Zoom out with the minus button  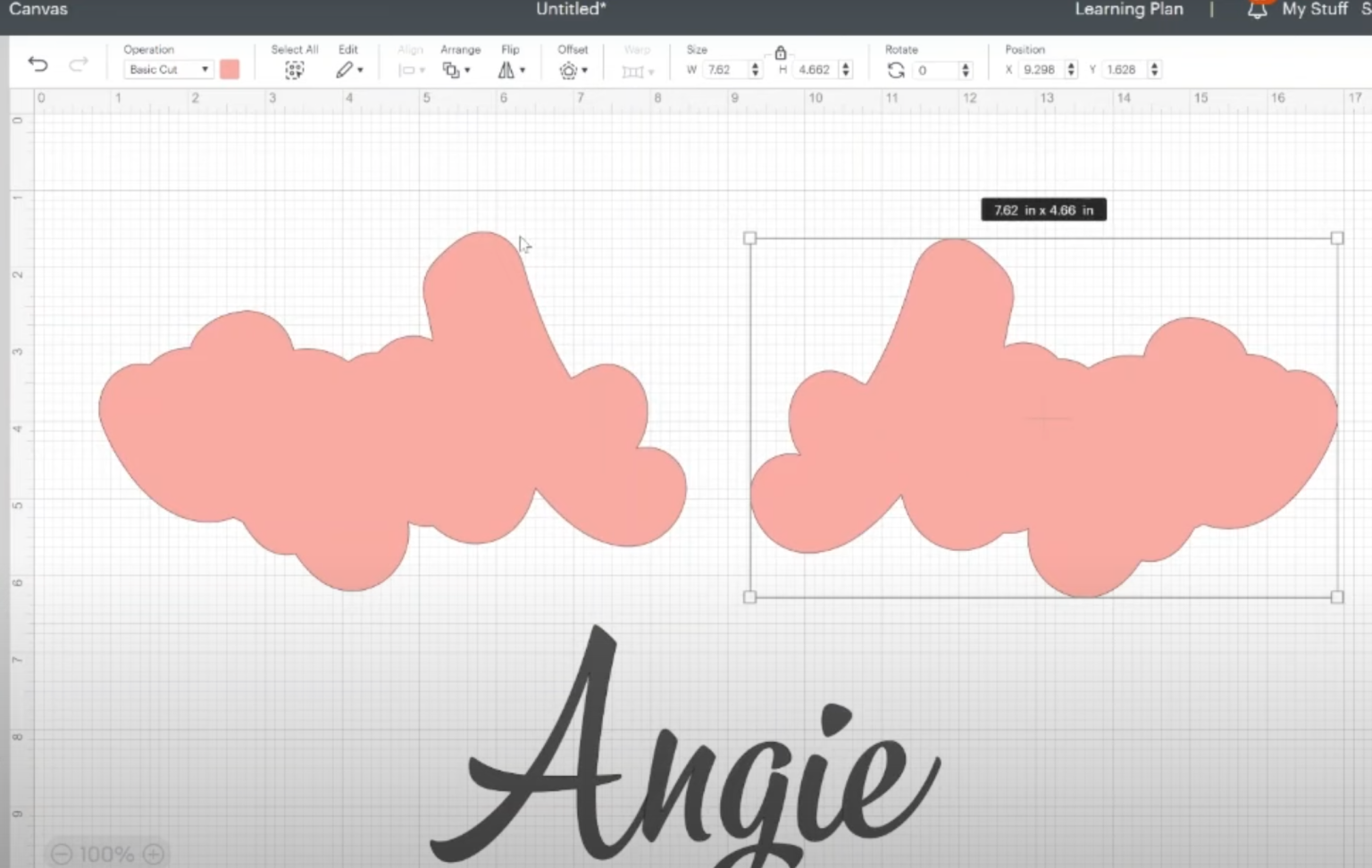click(x=61, y=854)
